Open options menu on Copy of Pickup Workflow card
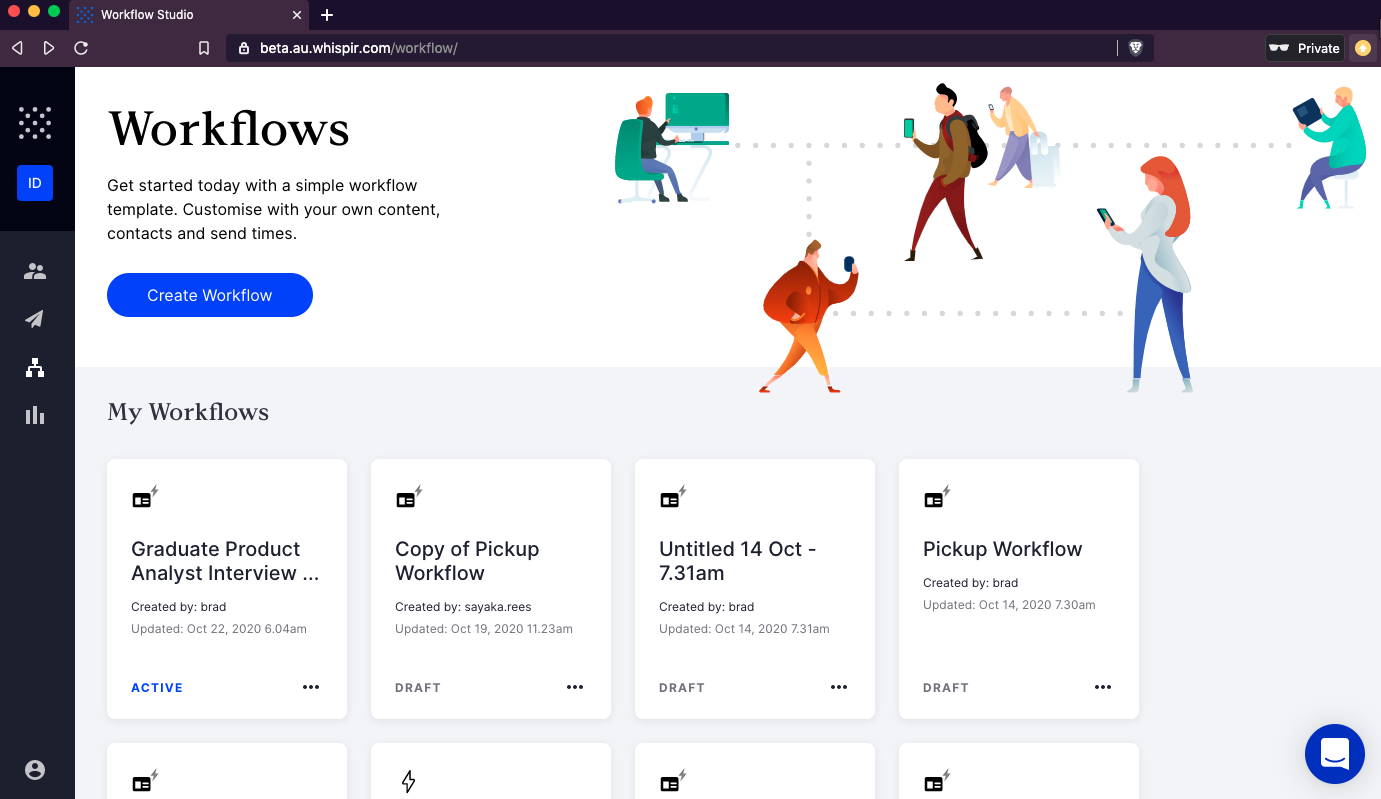This screenshot has height=799, width=1381. click(x=575, y=687)
